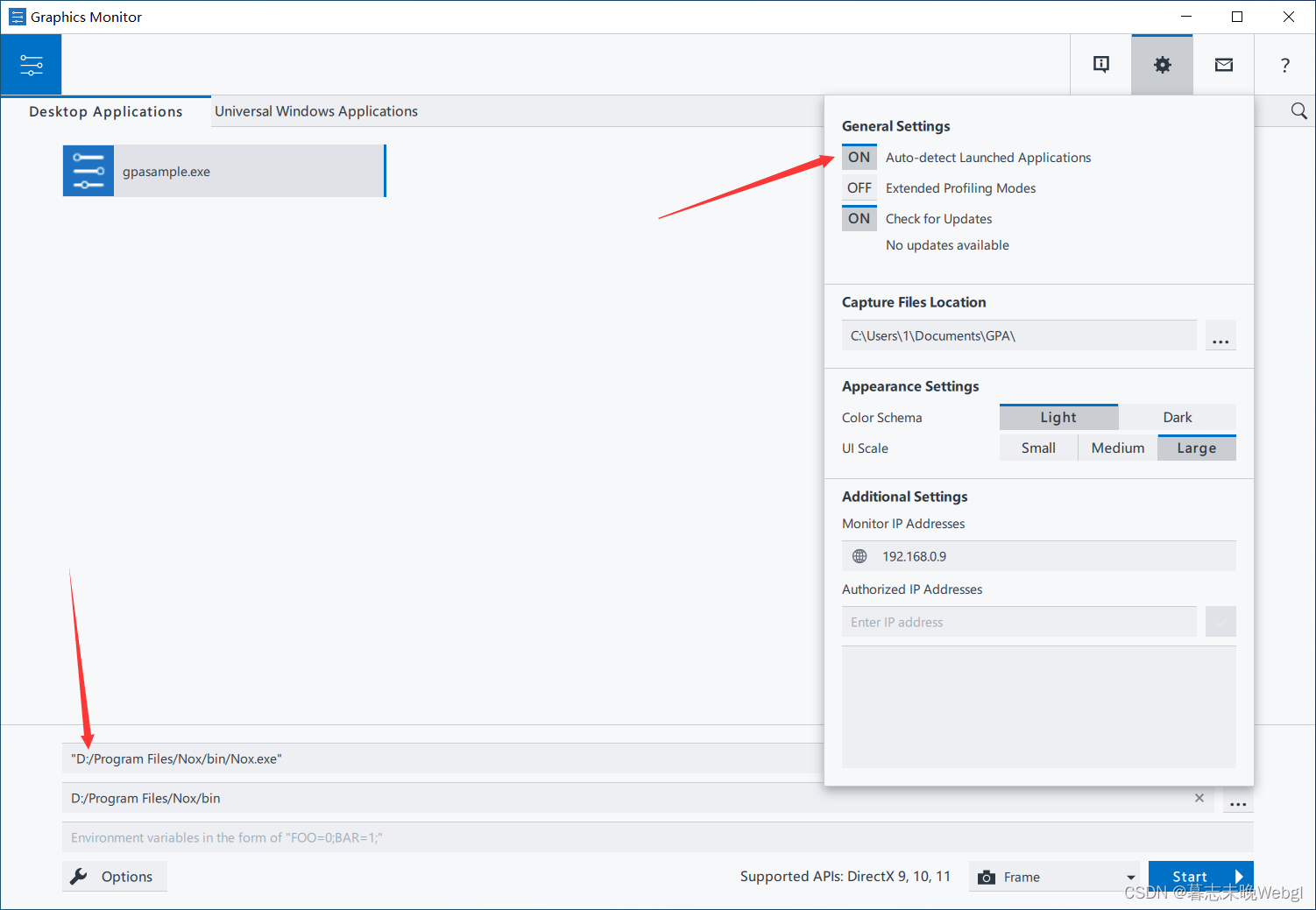Click the Graphics Monitor sliders icon button
Viewport: 1316px width, 910px height.
pos(32,65)
